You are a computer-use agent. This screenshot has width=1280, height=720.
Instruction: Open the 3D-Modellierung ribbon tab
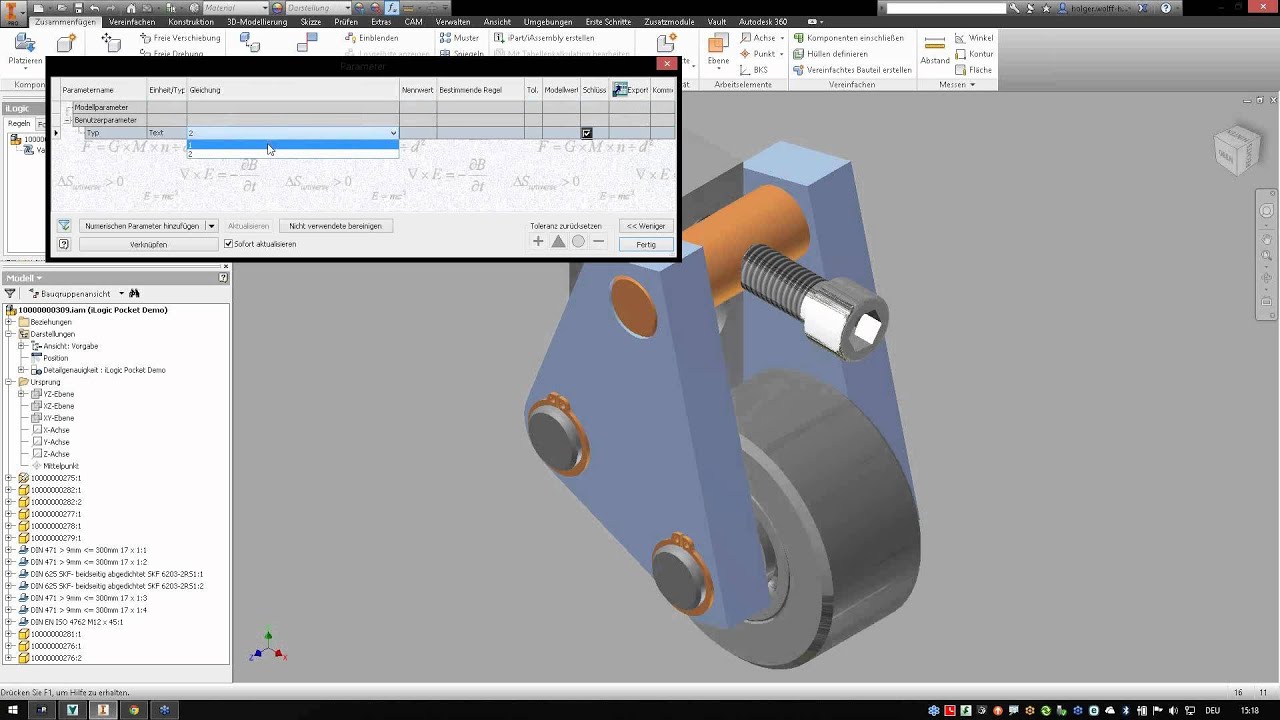click(x=257, y=22)
